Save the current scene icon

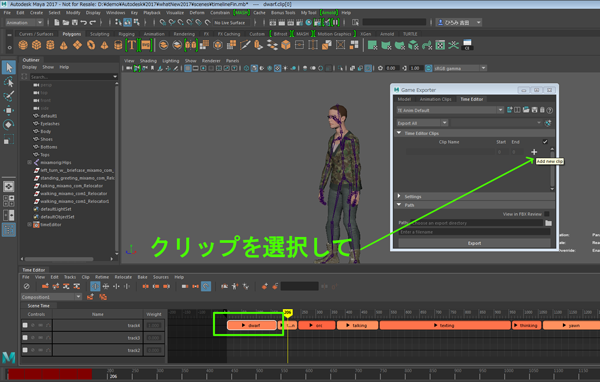coord(75,23)
